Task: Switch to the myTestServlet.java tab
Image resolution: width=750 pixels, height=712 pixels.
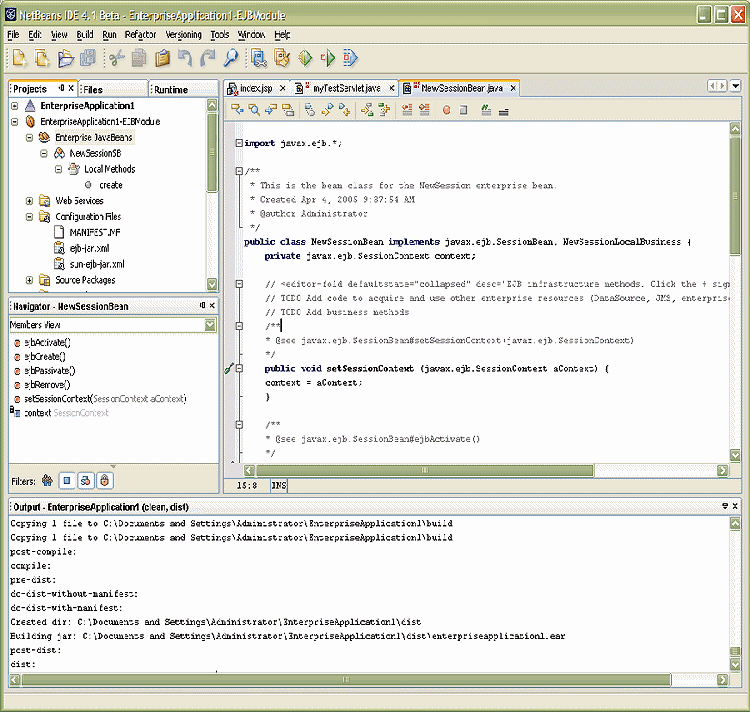Action: pyautogui.click(x=346, y=88)
